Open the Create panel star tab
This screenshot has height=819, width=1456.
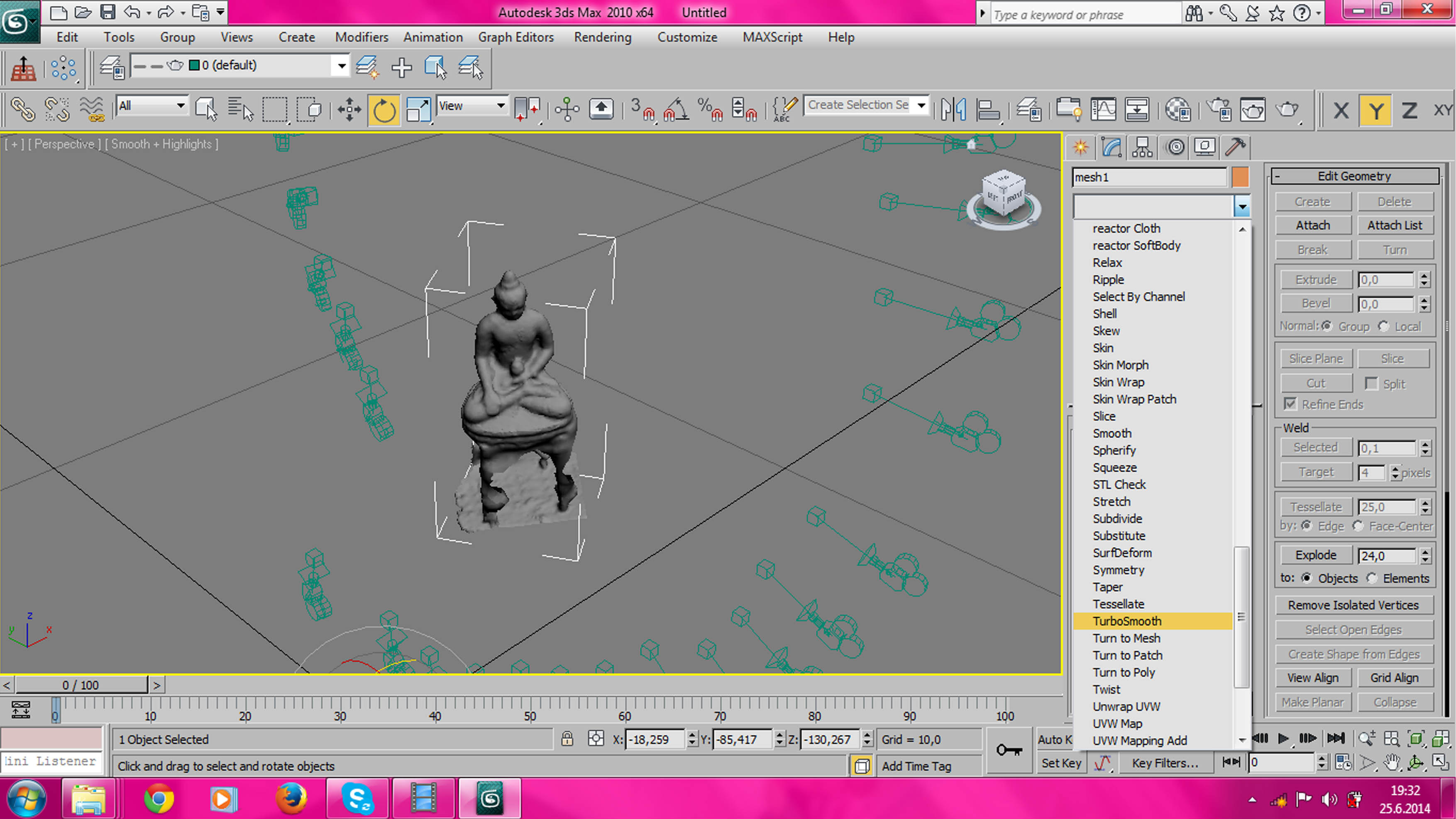coord(1081,147)
